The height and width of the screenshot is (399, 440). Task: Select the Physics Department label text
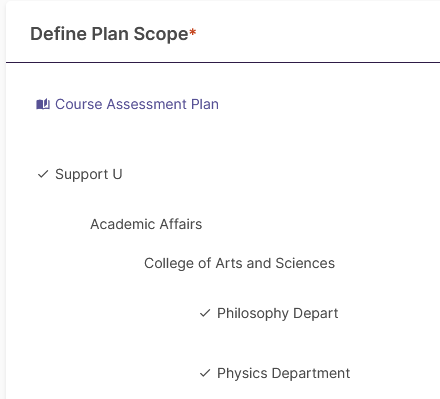click(284, 373)
